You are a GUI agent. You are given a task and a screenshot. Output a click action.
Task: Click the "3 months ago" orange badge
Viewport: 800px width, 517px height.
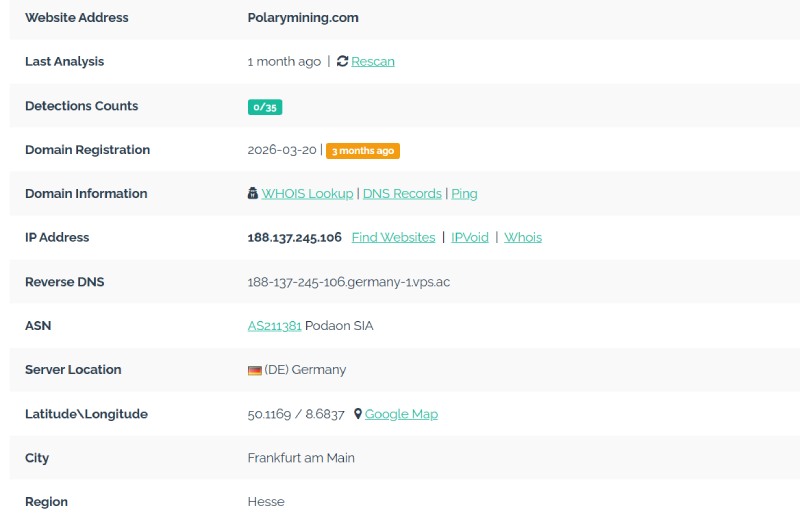point(363,151)
